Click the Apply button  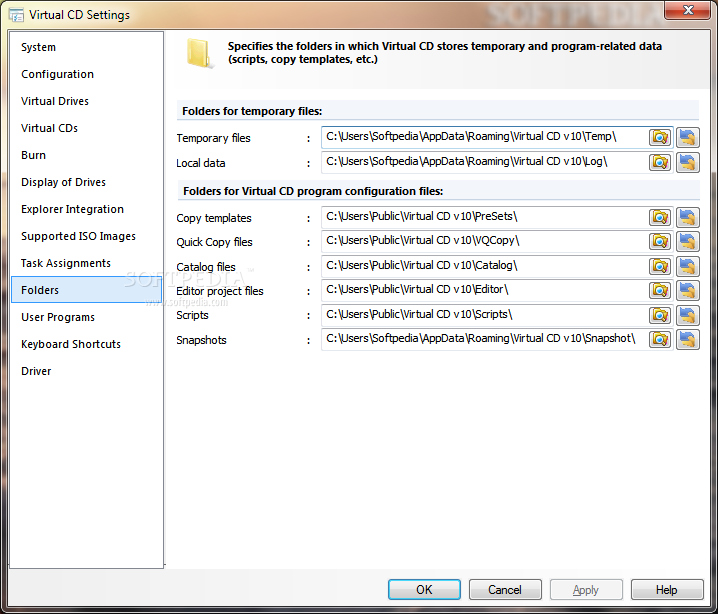pos(586,590)
